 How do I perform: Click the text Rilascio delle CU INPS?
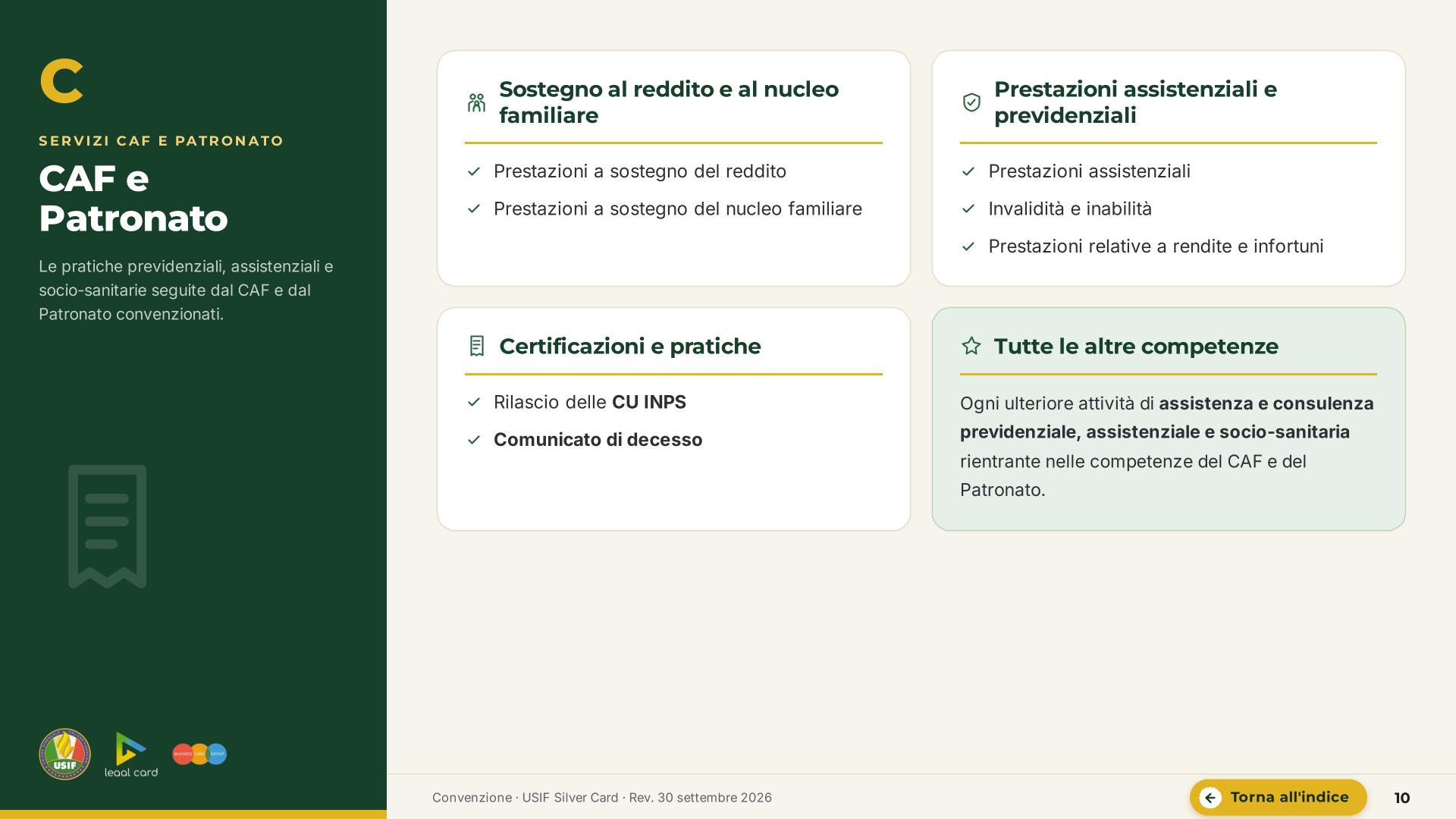click(590, 402)
